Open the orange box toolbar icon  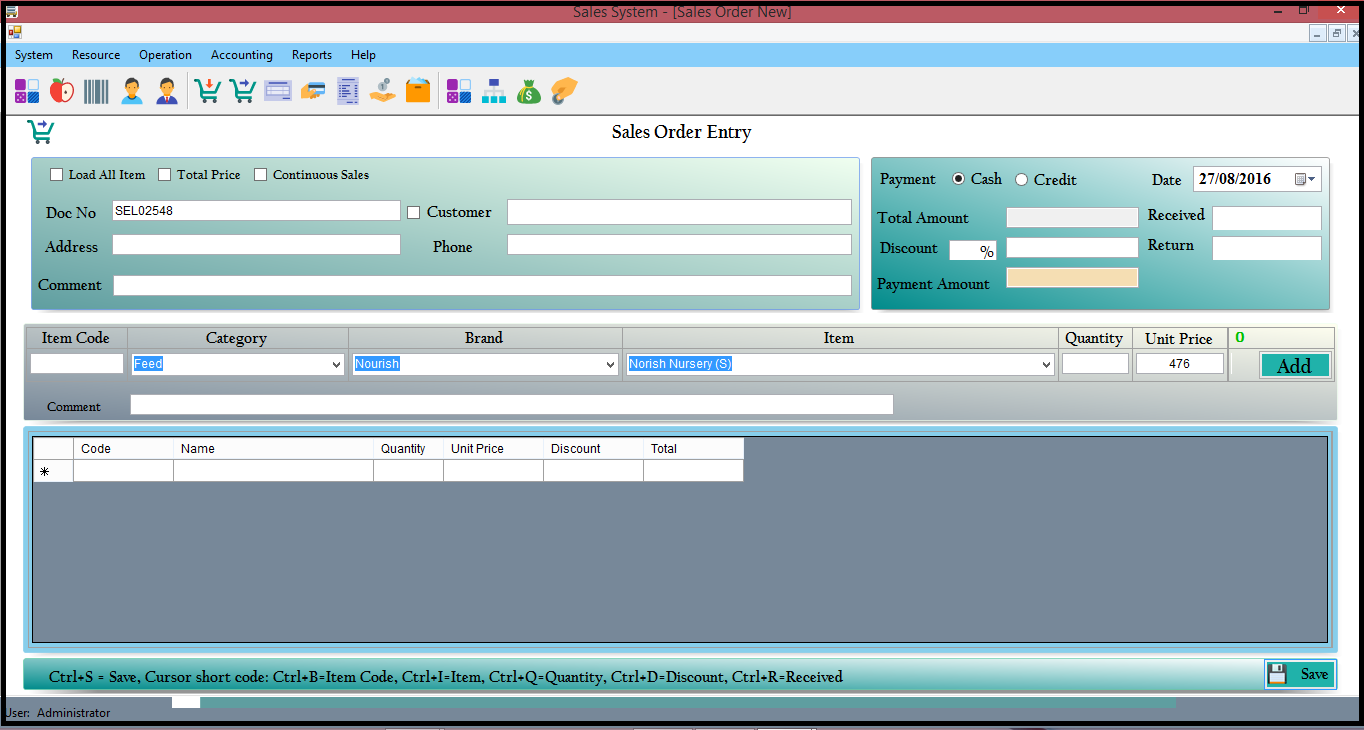[418, 92]
